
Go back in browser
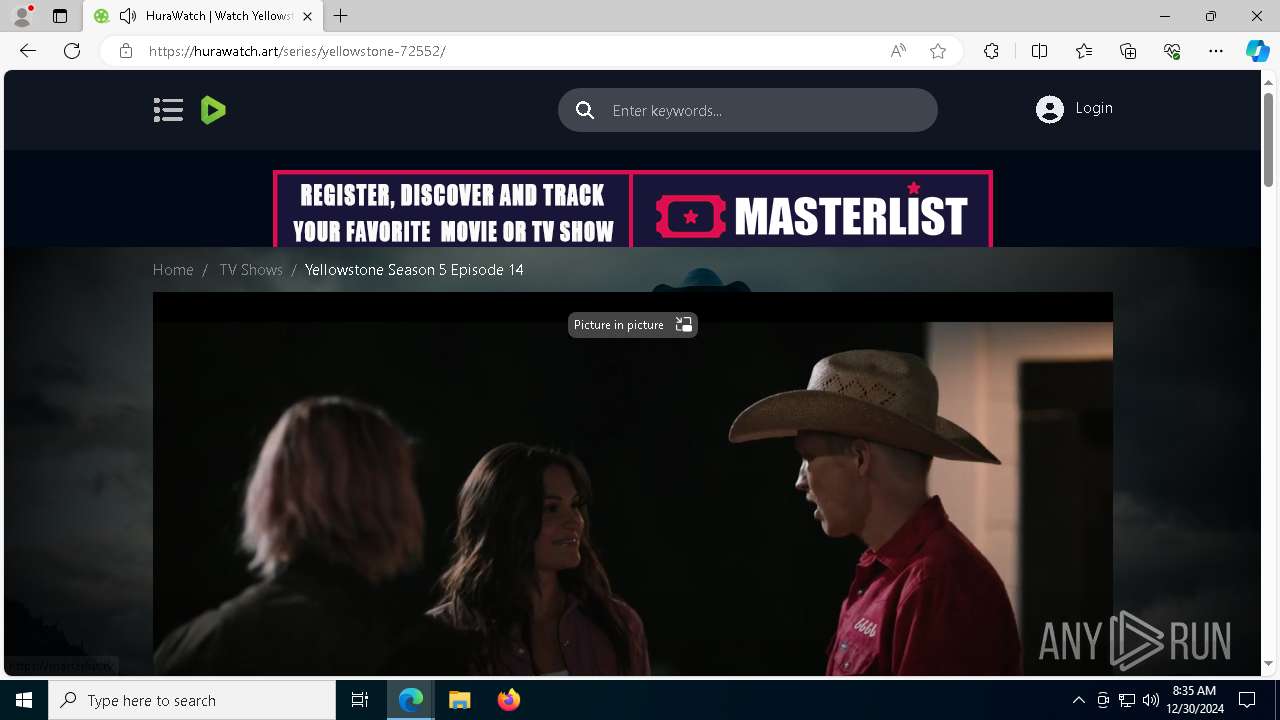tap(28, 51)
